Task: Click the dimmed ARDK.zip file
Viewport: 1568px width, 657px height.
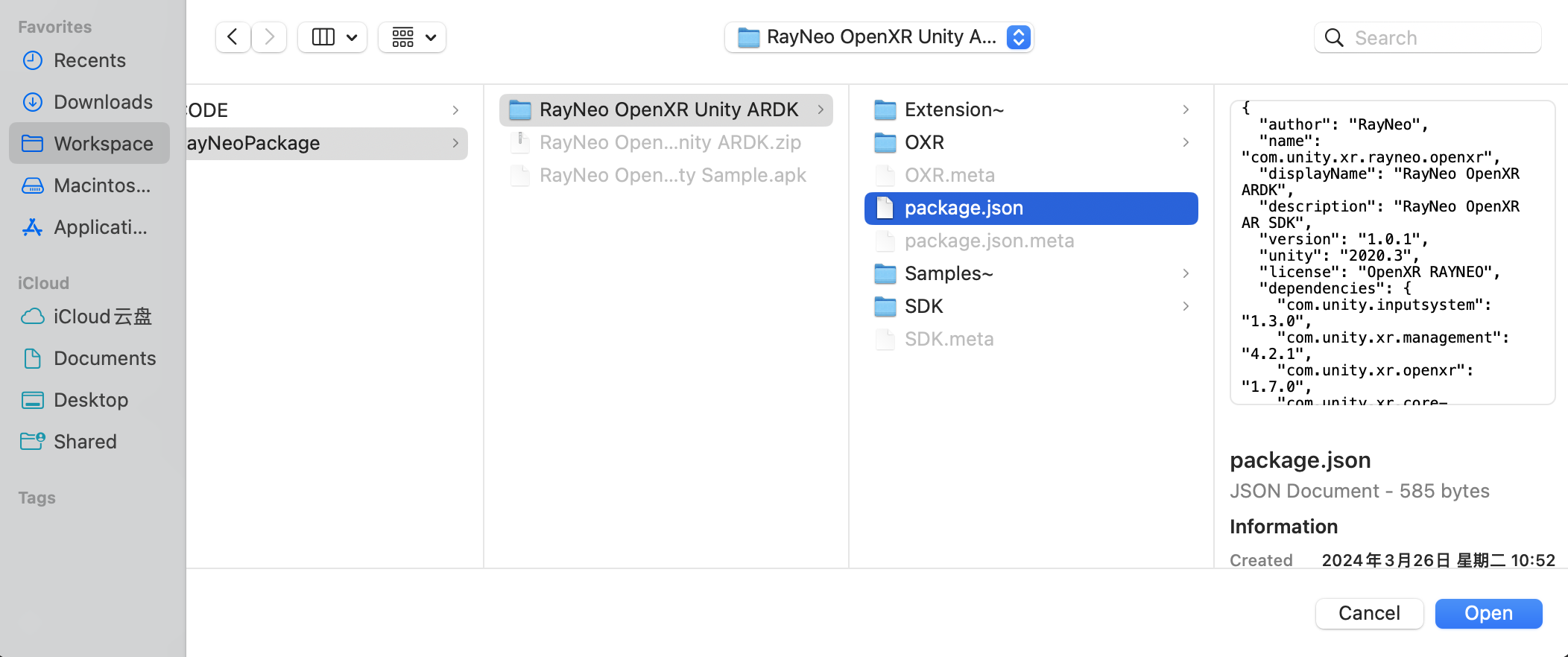Action: tap(666, 142)
